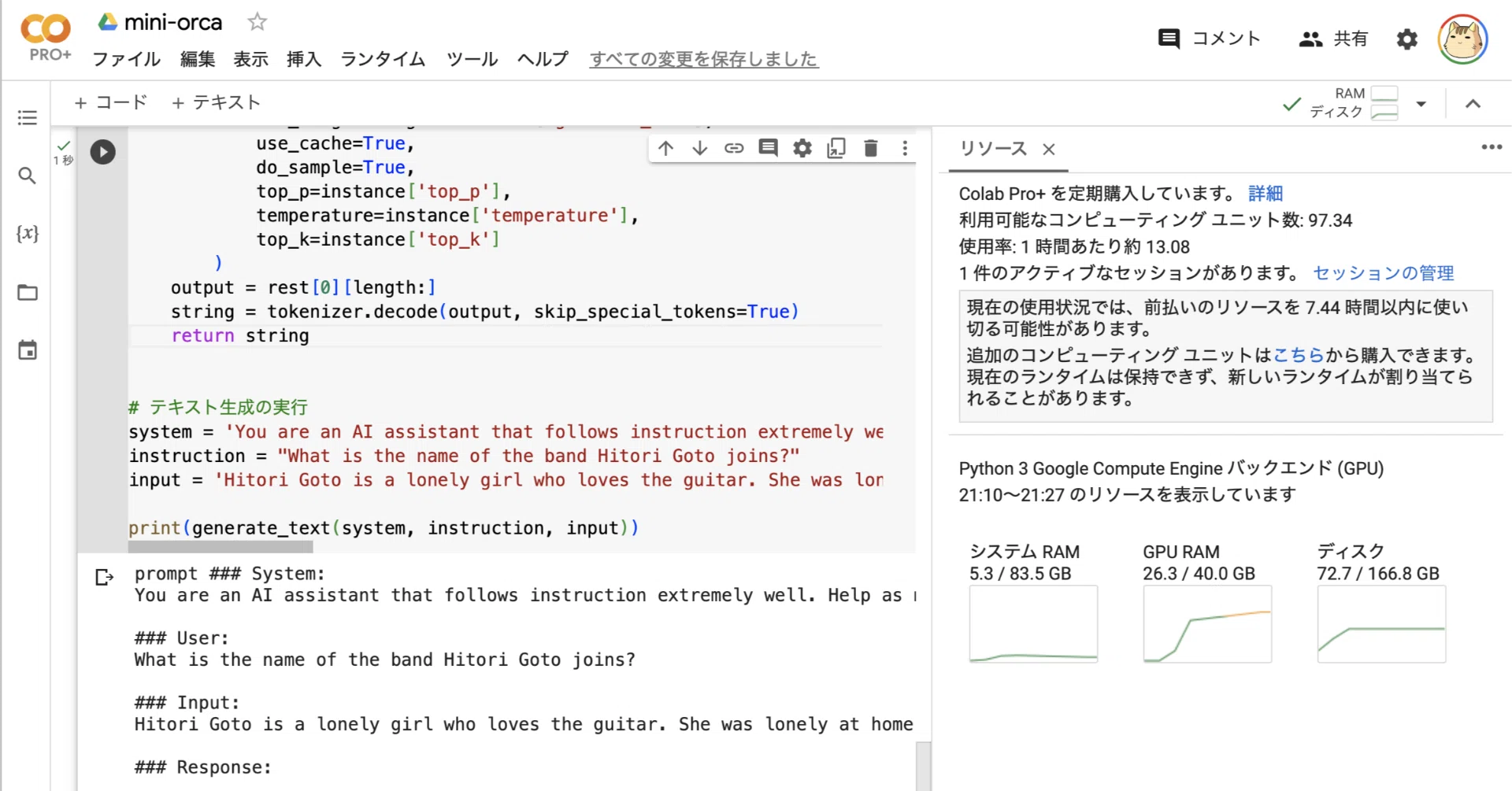Viewport: 1512px width, 791px height.
Task: Open the 詳細 link
Action: click(x=1265, y=194)
